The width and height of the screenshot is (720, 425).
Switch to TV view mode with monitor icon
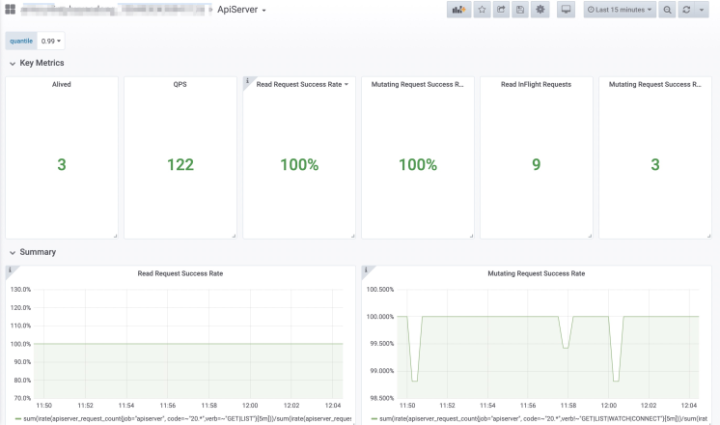pyautogui.click(x=566, y=10)
